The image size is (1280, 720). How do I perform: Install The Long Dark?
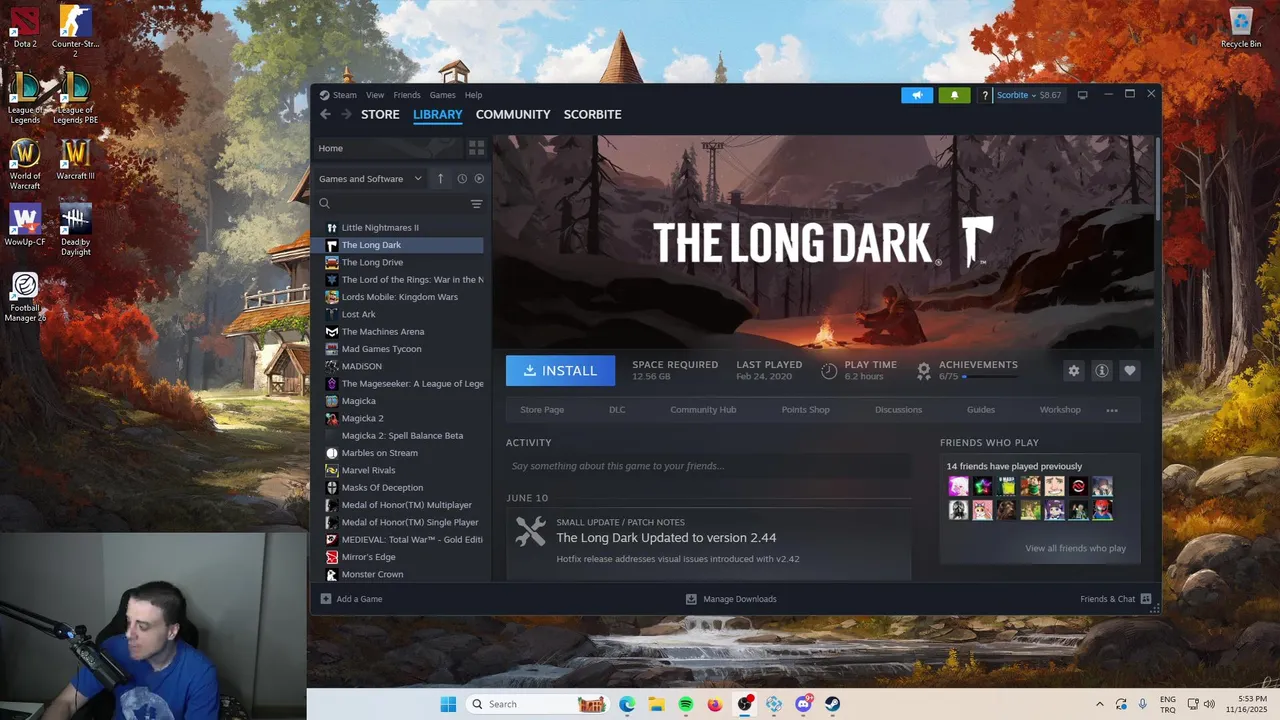tap(560, 371)
